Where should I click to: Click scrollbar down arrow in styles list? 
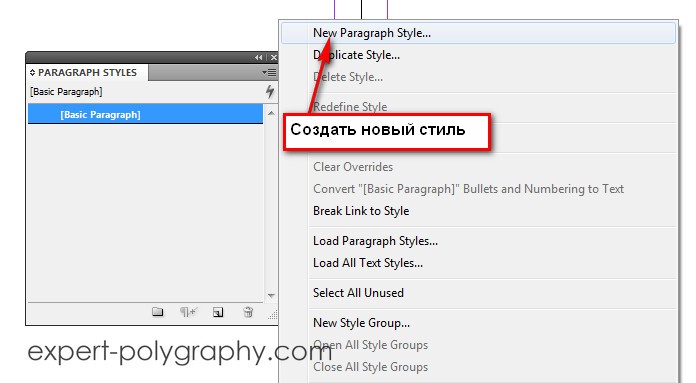point(271,296)
